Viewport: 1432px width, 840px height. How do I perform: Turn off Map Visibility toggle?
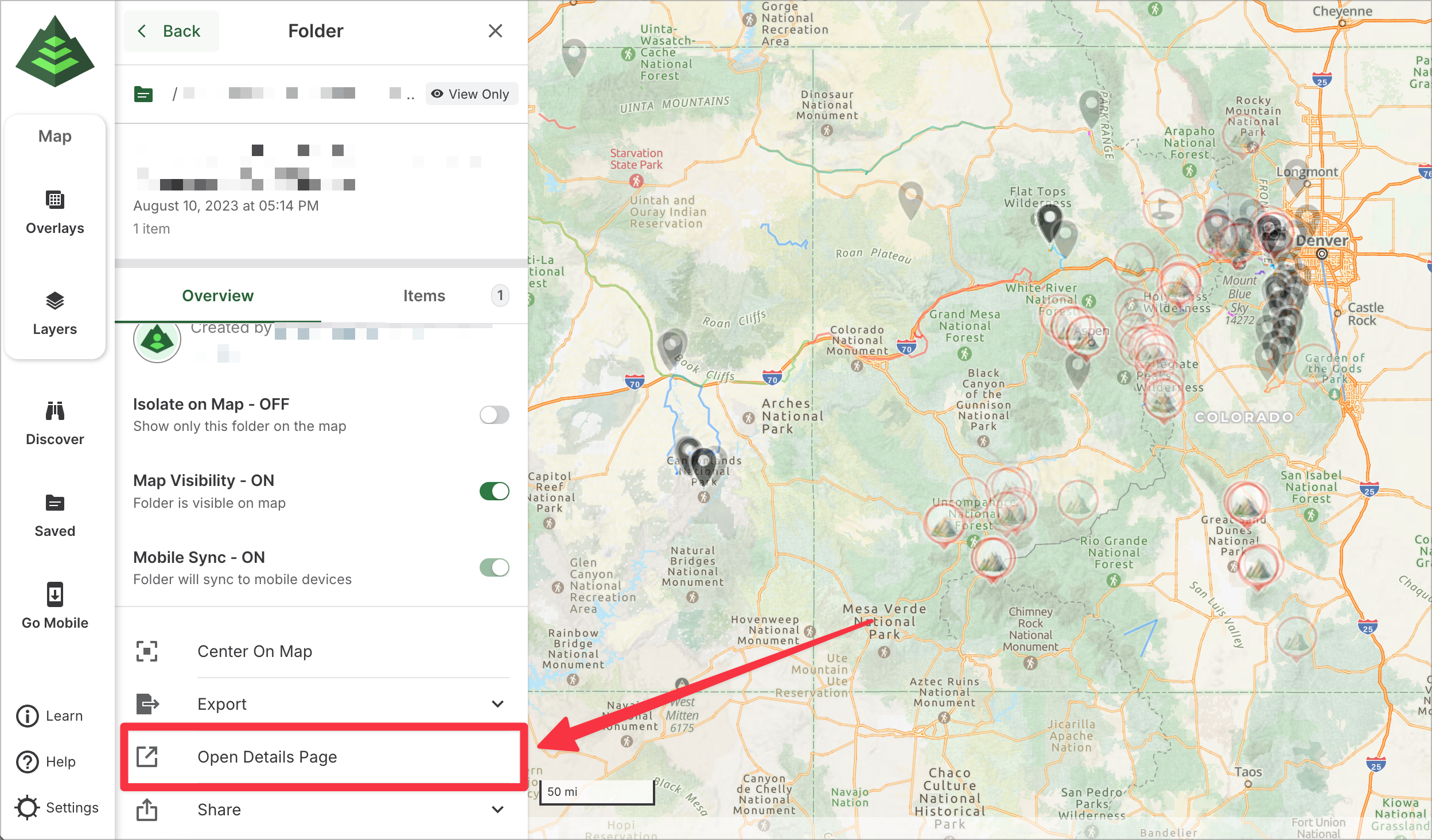(494, 491)
